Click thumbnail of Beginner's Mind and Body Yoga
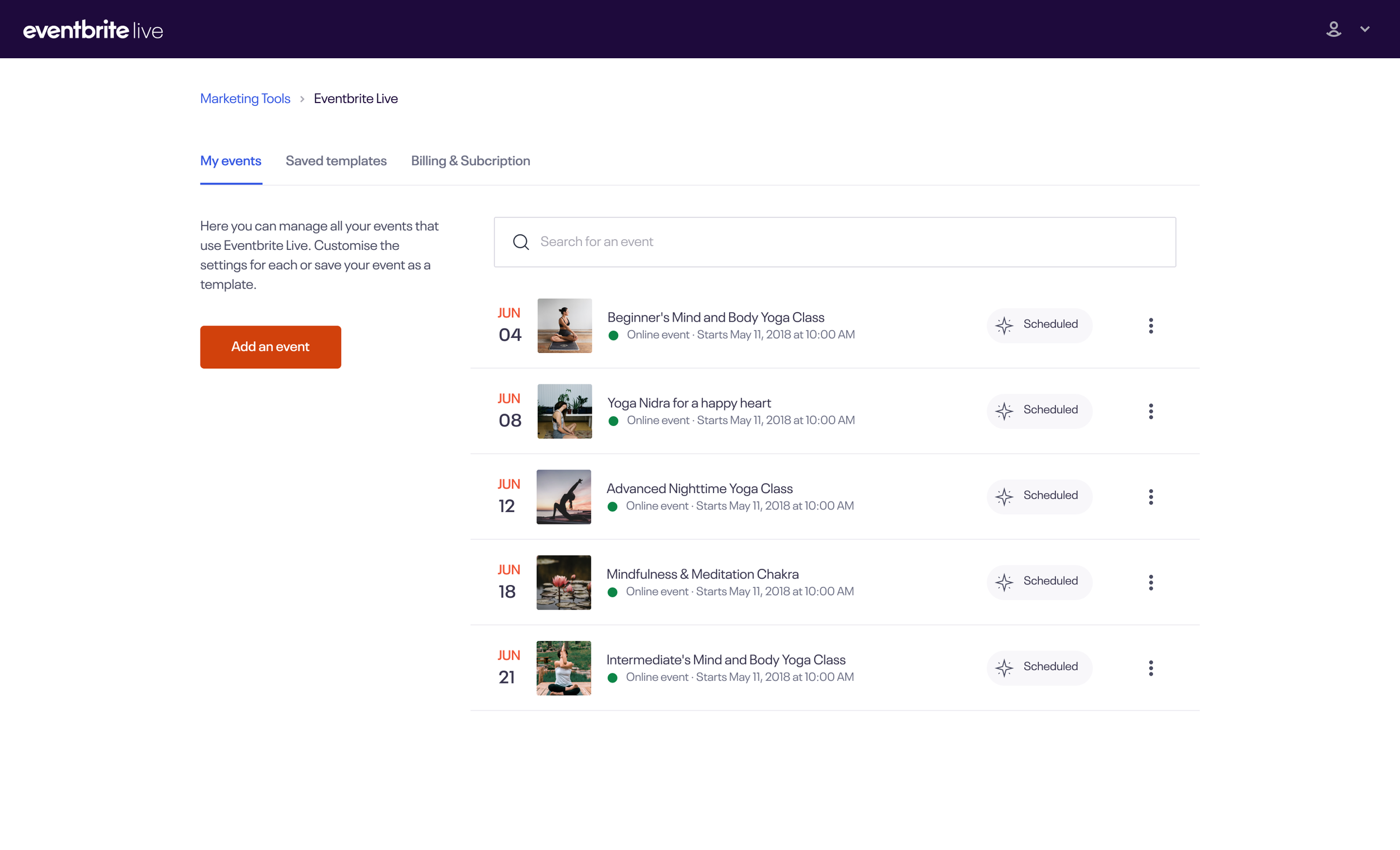The height and width of the screenshot is (850, 1400). tap(564, 326)
